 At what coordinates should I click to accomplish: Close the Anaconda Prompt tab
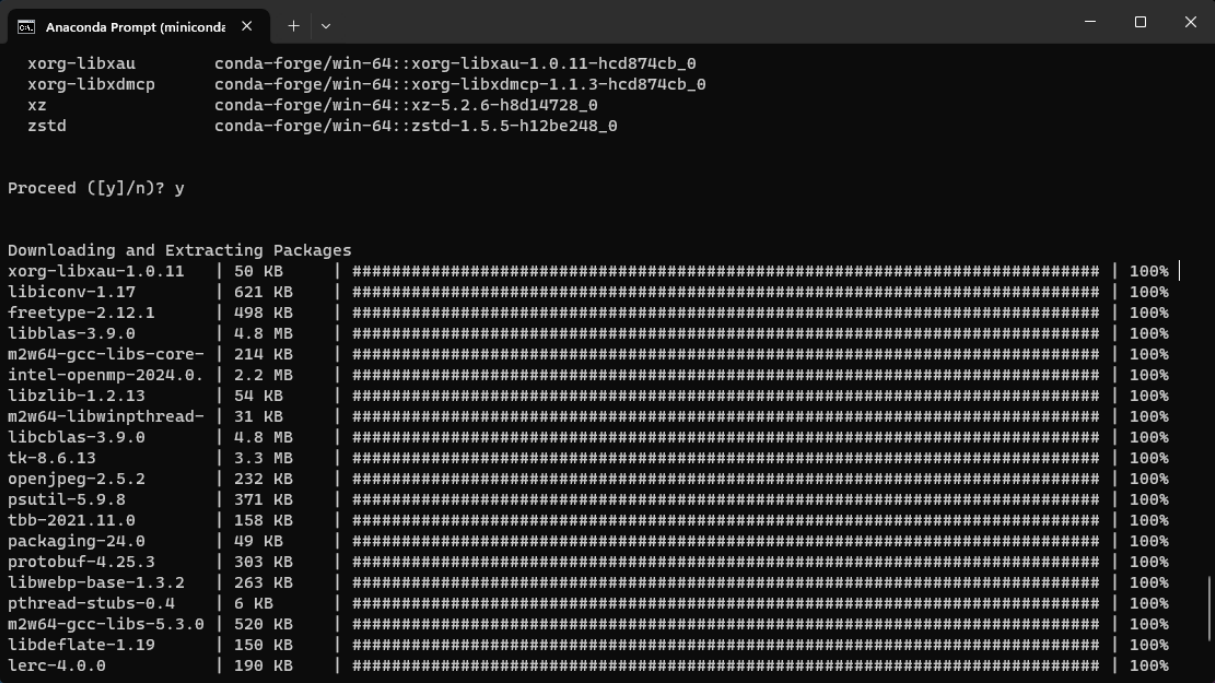click(x=248, y=26)
